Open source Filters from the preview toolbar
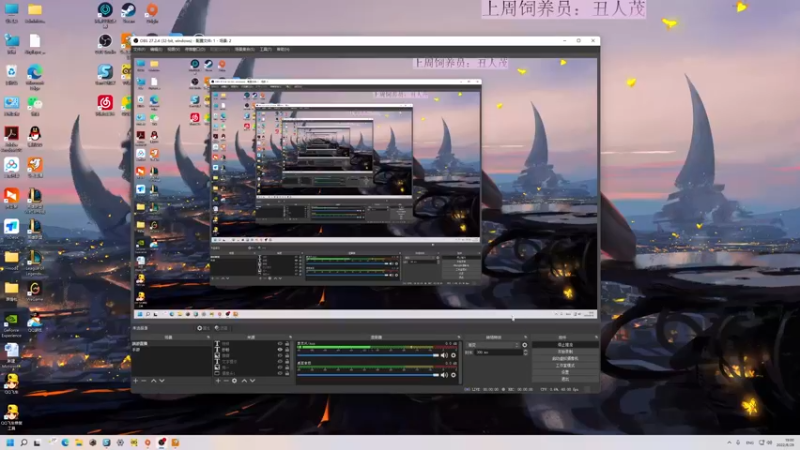The width and height of the screenshot is (800, 450). click(x=221, y=328)
